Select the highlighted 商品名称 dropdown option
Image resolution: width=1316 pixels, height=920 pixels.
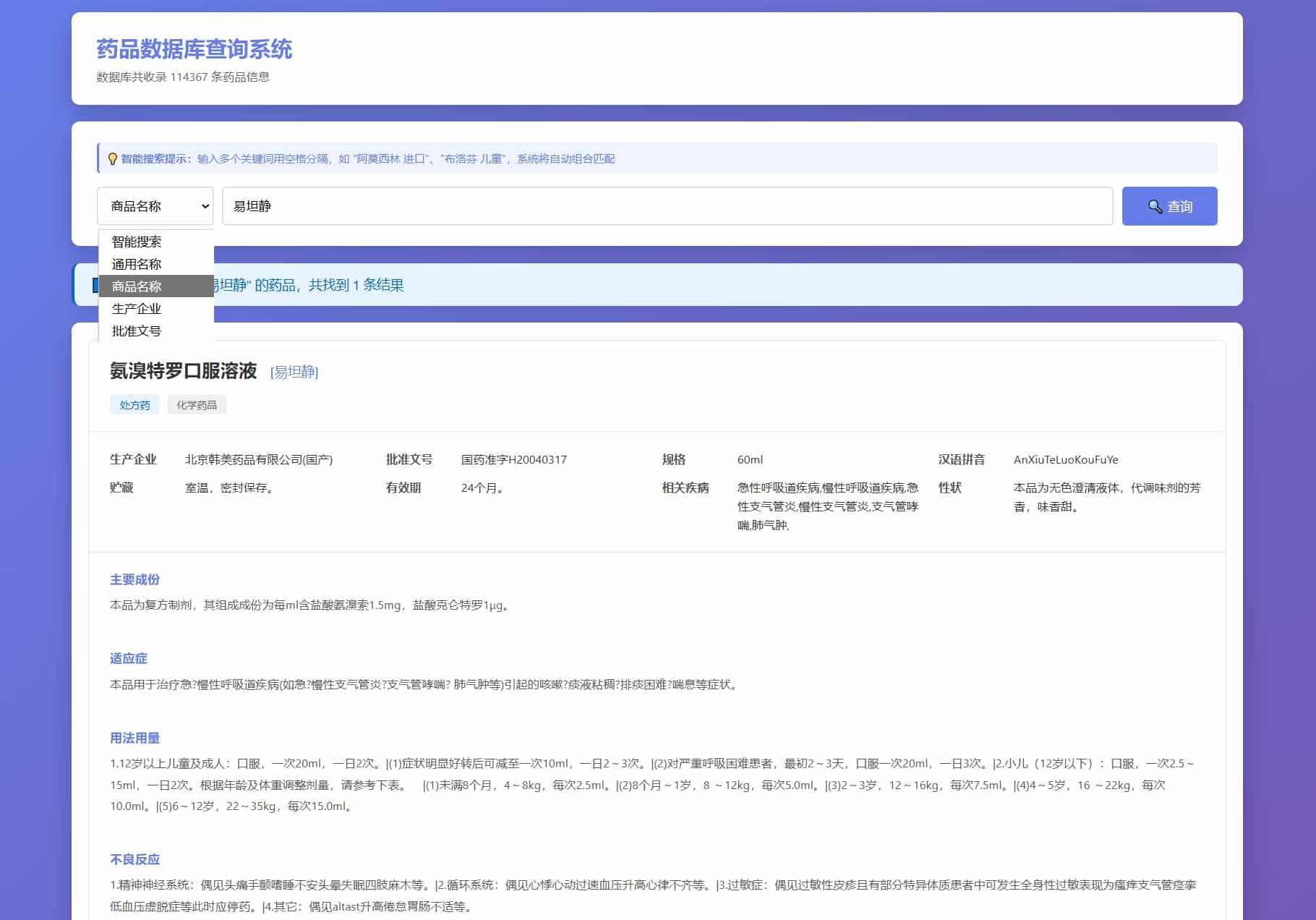point(136,286)
